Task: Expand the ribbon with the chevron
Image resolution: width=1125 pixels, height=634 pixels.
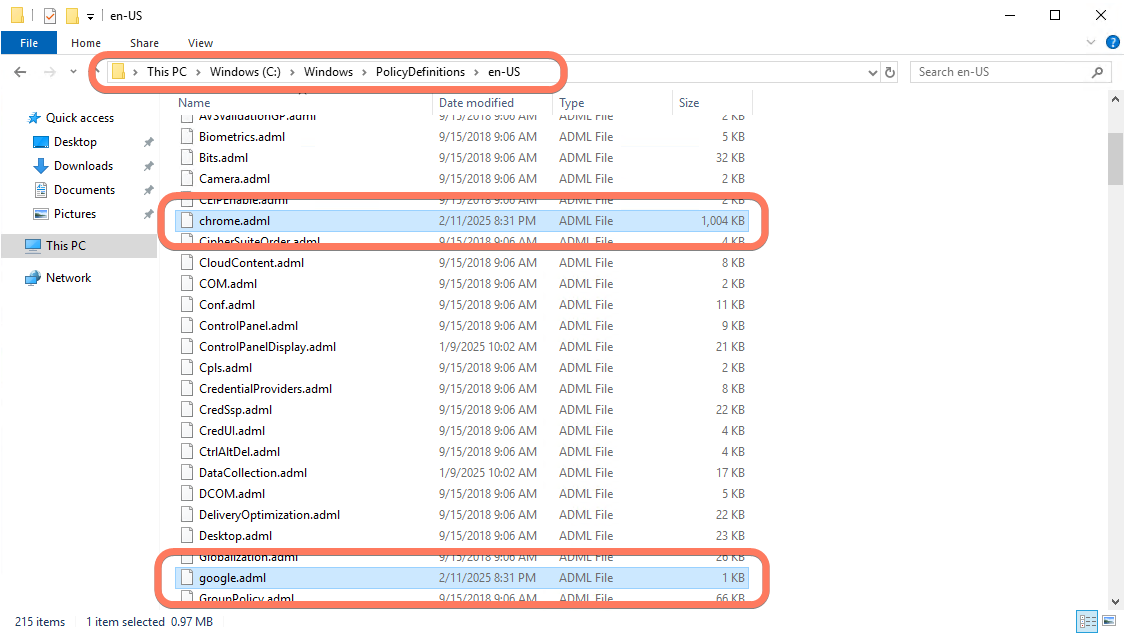Action: (x=1091, y=43)
